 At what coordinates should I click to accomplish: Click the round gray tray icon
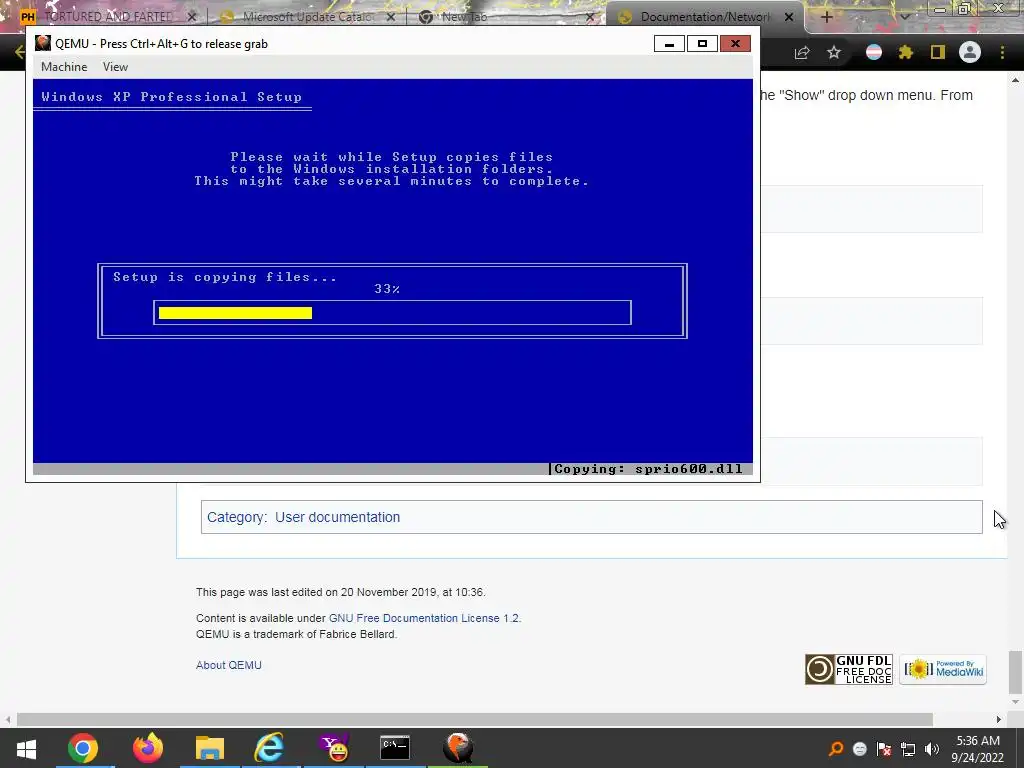(x=860, y=749)
